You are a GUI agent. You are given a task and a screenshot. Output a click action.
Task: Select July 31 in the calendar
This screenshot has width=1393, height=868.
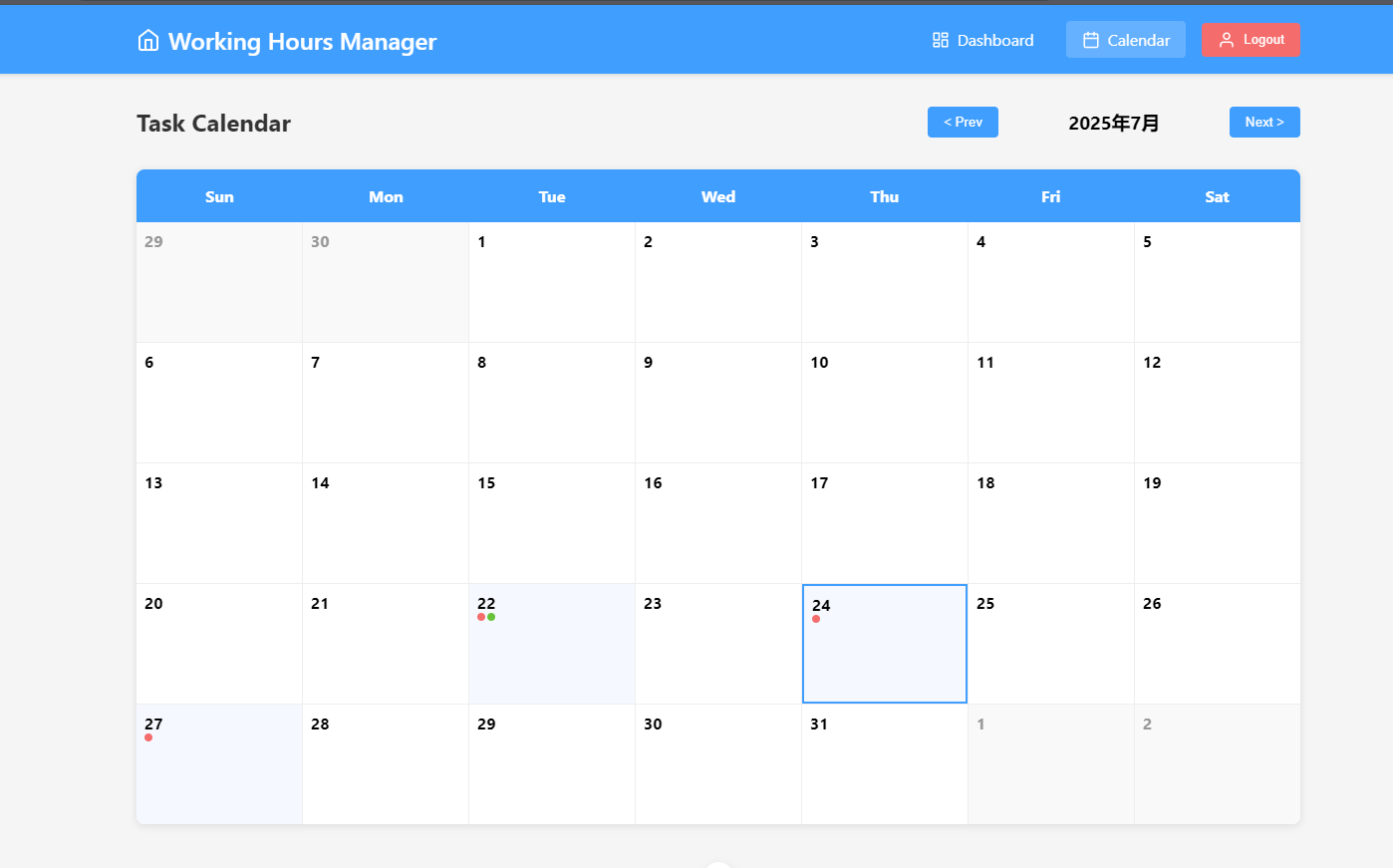pos(885,764)
